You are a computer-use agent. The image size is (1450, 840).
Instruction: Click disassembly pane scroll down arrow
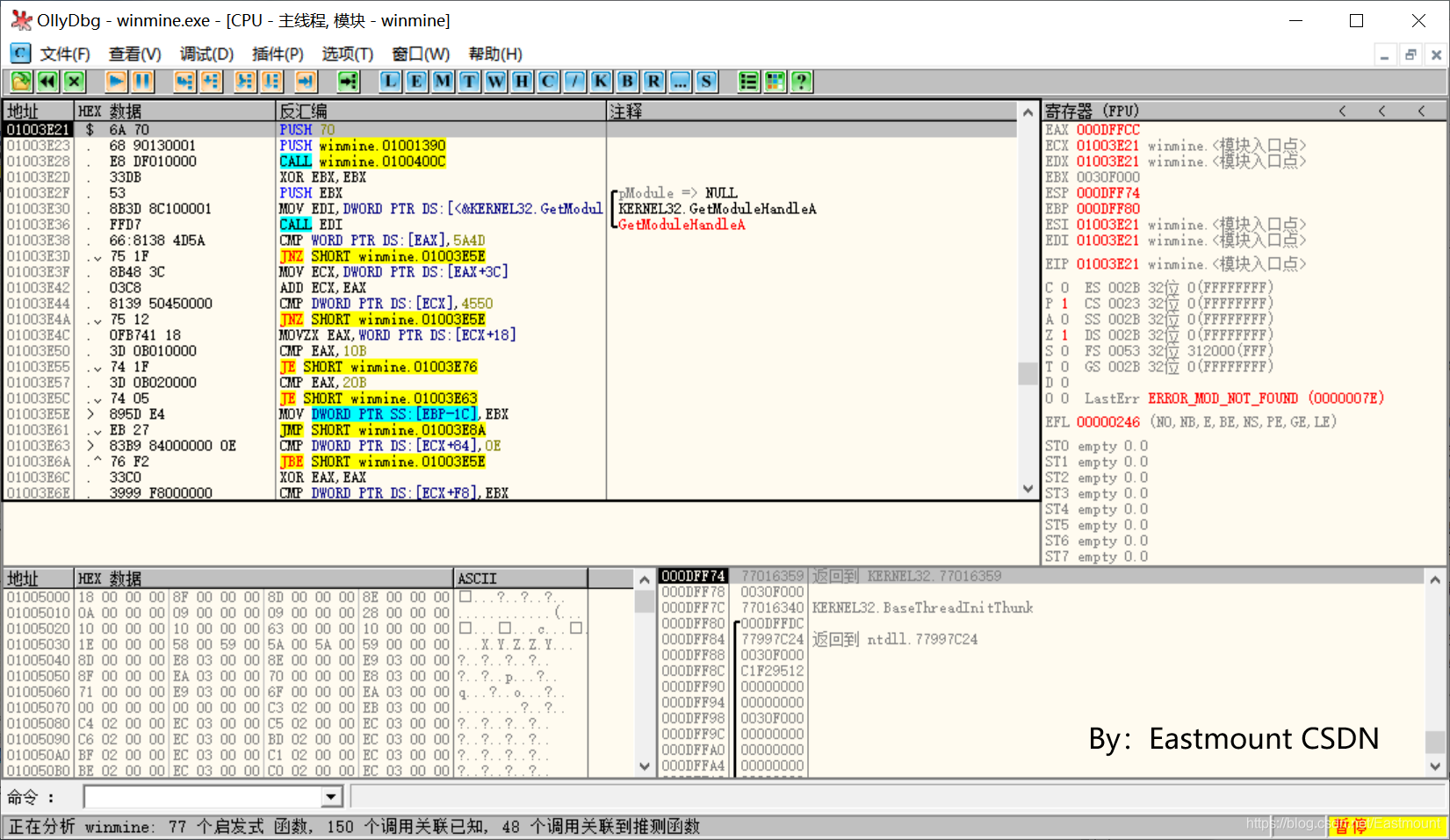click(1028, 489)
